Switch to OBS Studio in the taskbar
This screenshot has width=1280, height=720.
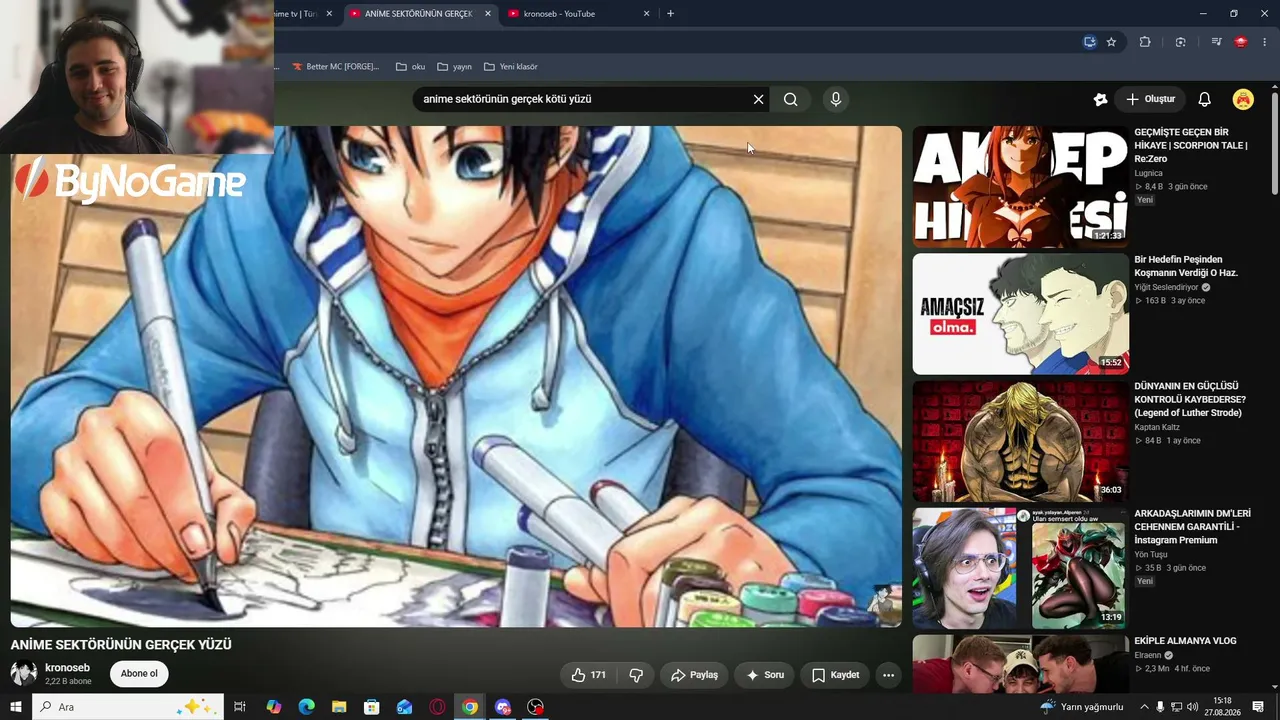[x=536, y=707]
